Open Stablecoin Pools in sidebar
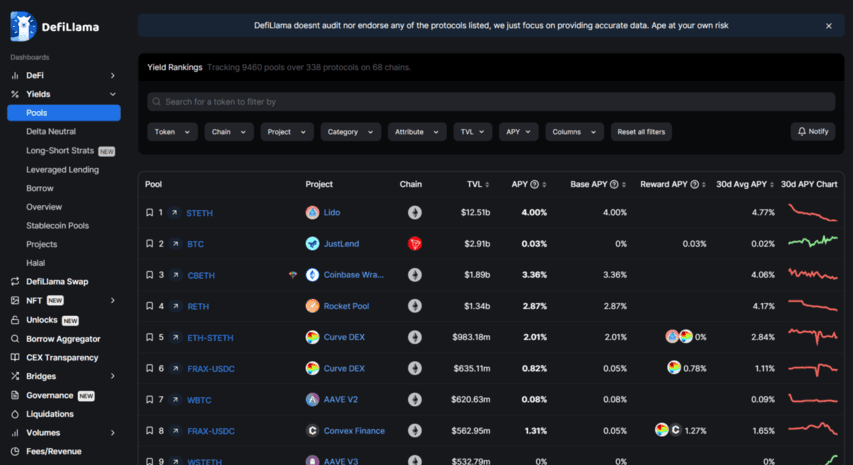Viewport: 853px width, 465px height. pyautogui.click(x=57, y=225)
